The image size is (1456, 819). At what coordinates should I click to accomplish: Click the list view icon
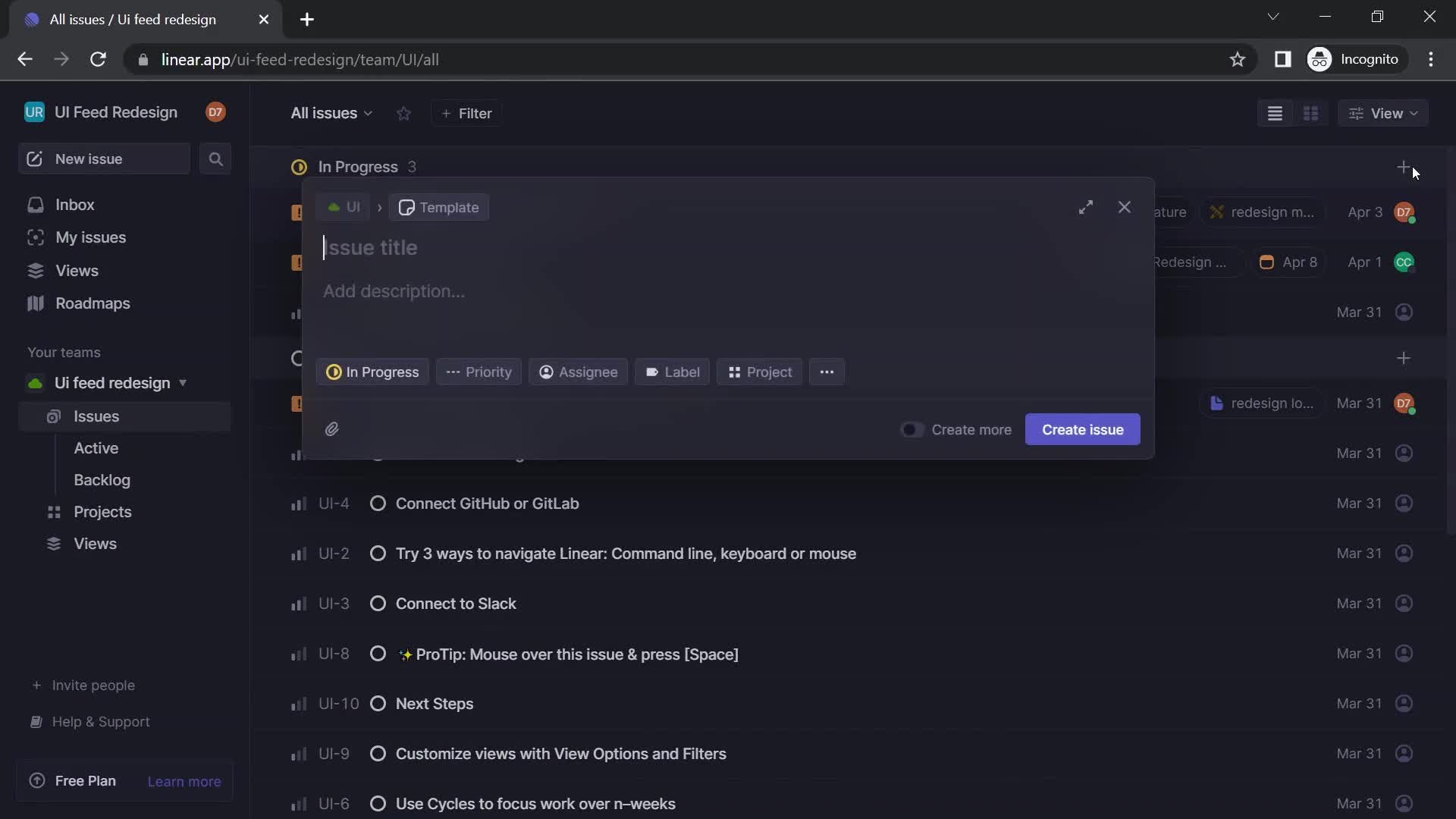(1275, 113)
